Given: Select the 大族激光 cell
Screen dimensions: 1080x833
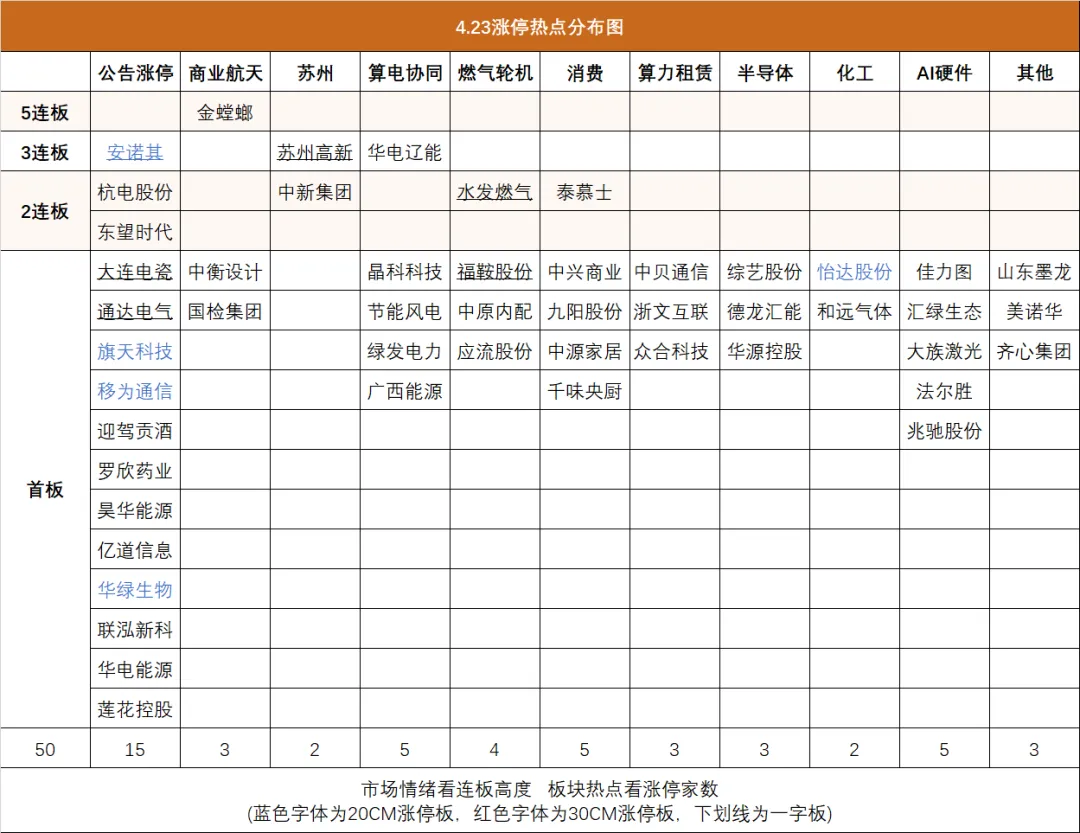Looking at the screenshot, I should coord(944,352).
